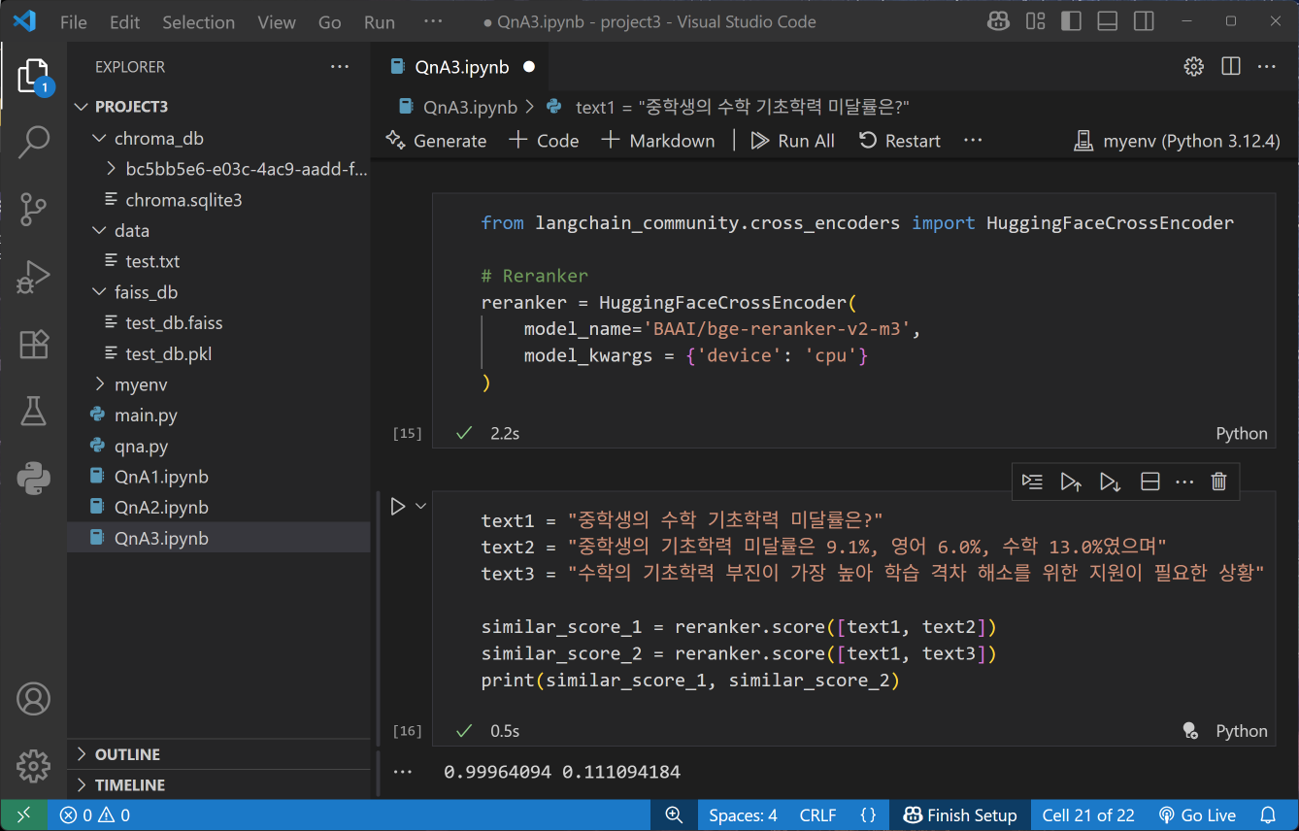The image size is (1299, 831).
Task: Click Run All cells
Action: click(x=793, y=141)
